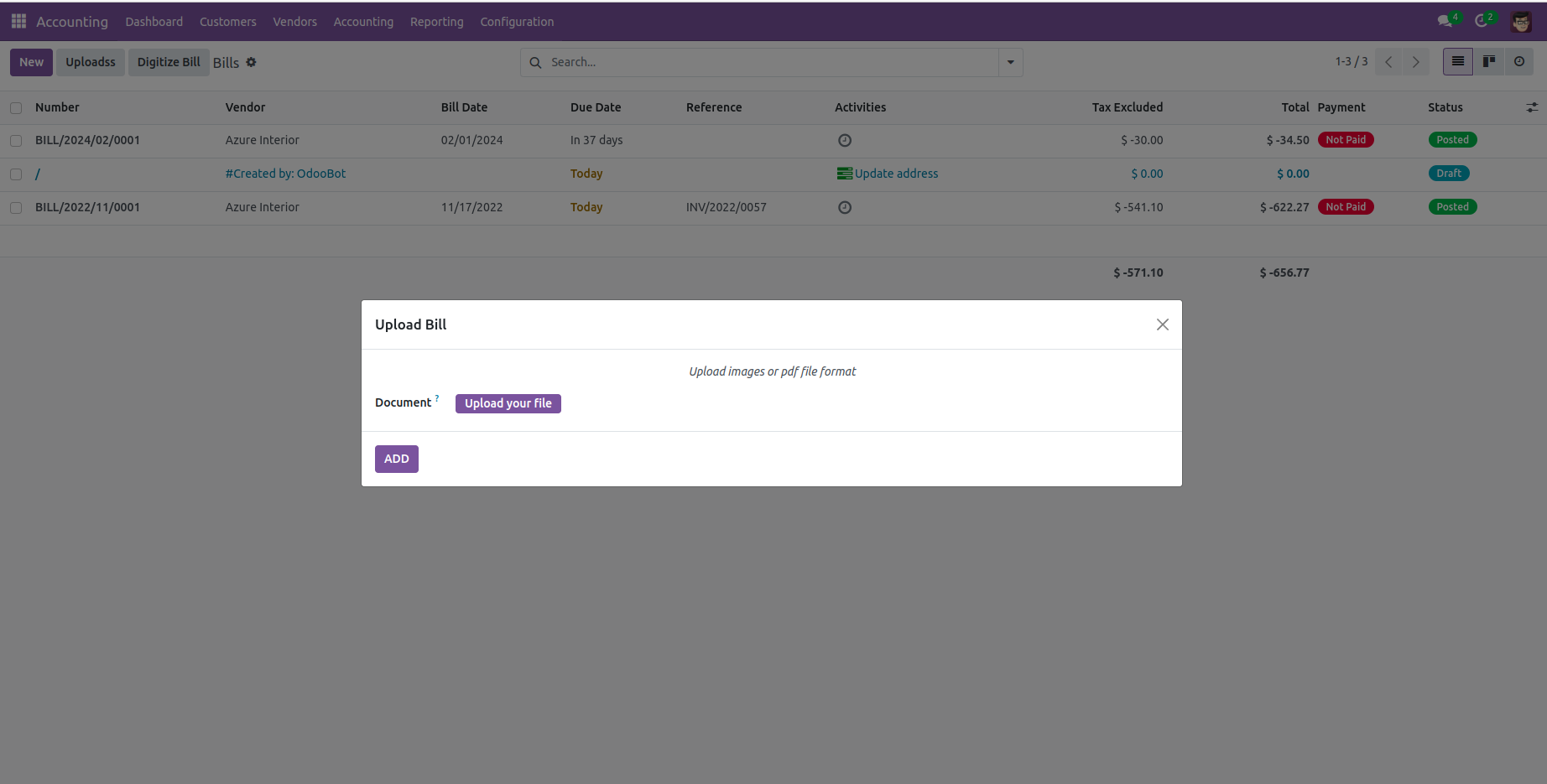Switch to activity view

click(1519, 61)
